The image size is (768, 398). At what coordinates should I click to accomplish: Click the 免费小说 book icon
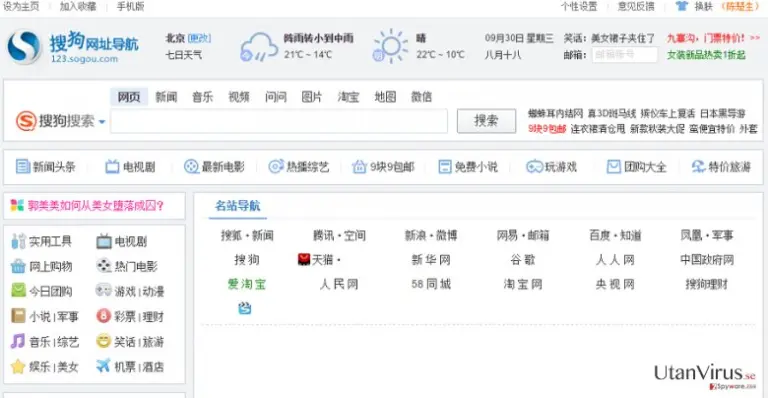click(445, 166)
